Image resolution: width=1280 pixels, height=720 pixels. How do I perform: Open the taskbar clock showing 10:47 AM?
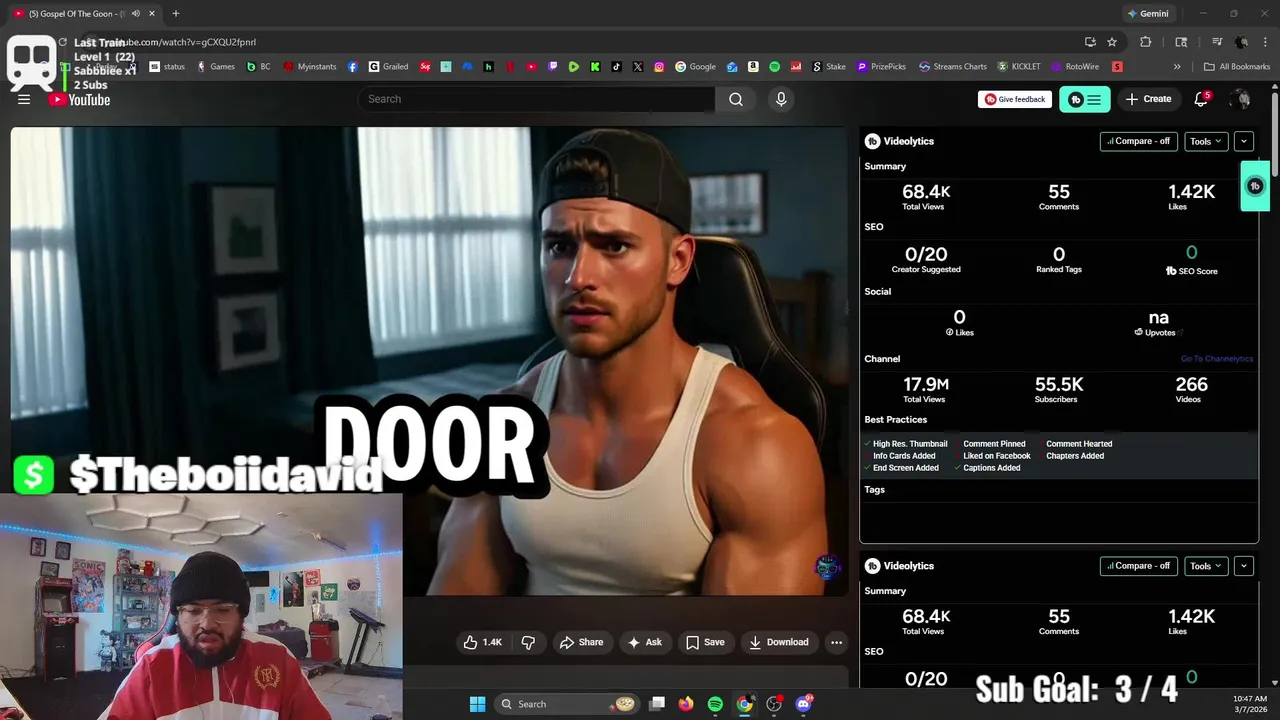coord(1250,704)
